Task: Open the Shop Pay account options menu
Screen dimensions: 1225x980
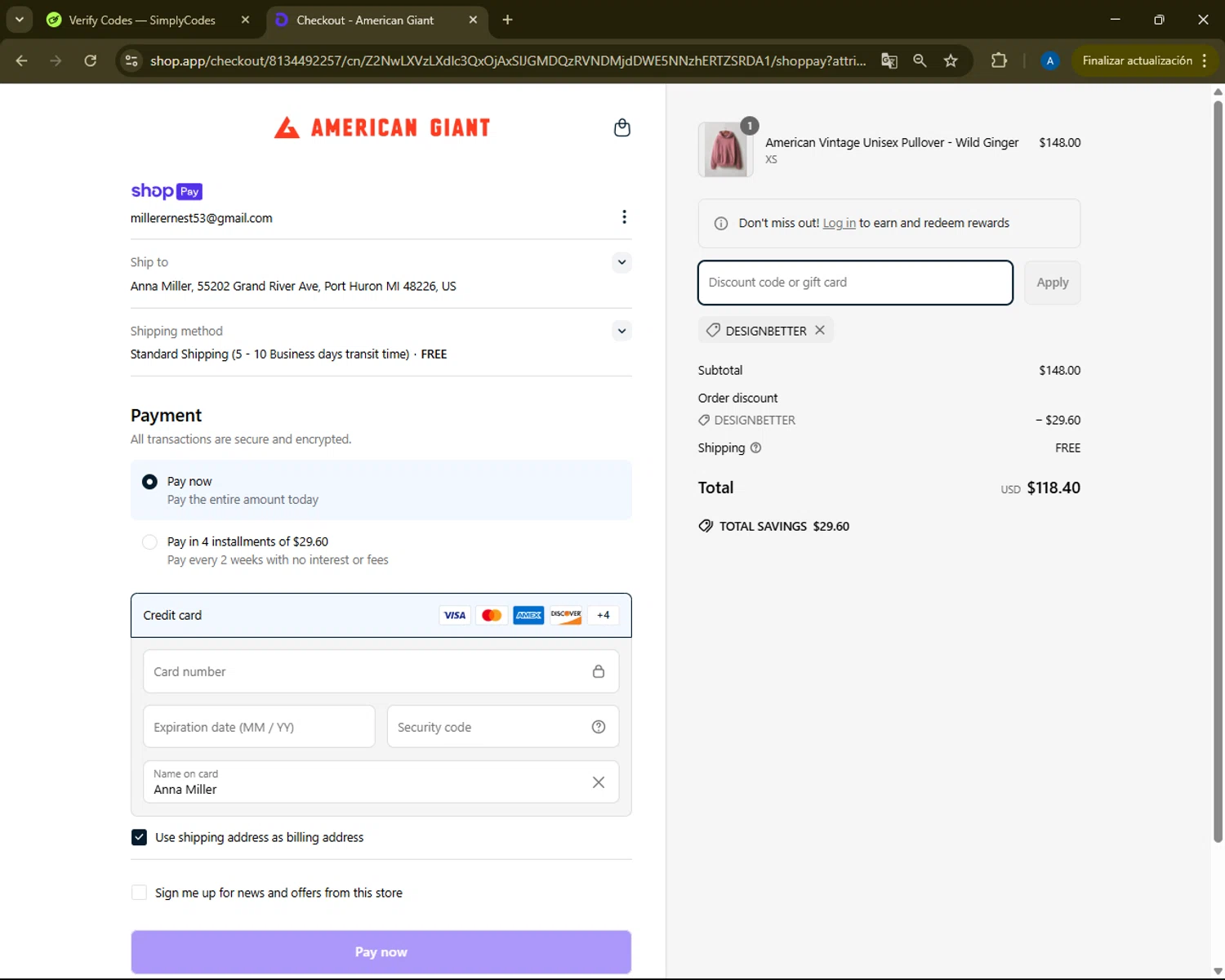Action: tap(624, 216)
